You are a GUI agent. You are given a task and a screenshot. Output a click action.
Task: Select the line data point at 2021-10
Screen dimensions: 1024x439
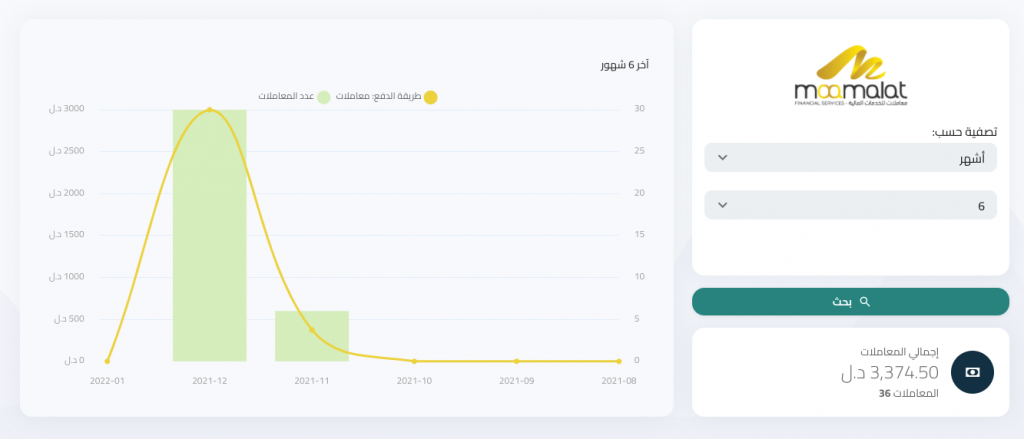pyautogui.click(x=414, y=361)
